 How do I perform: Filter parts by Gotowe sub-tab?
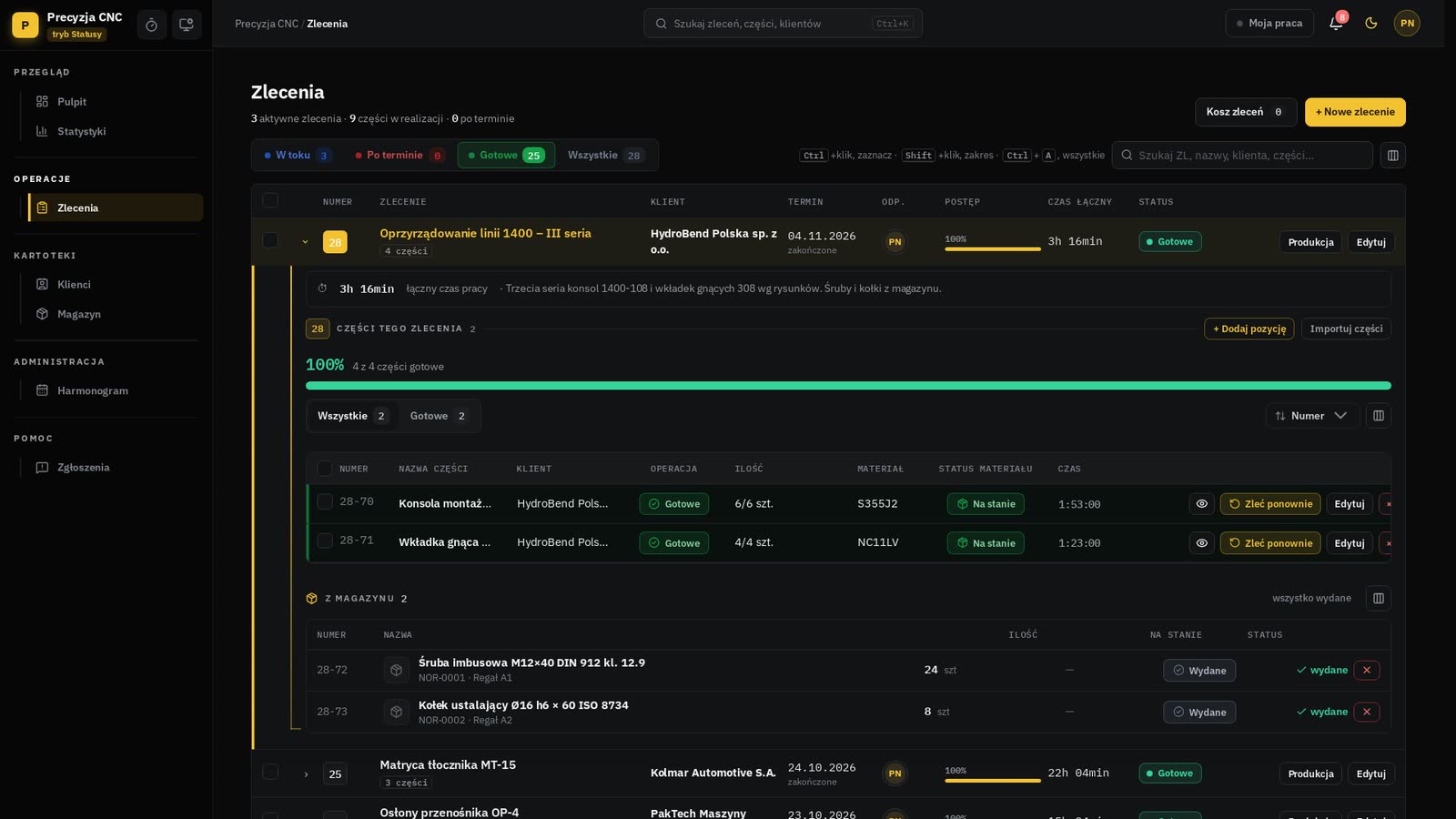pos(439,416)
